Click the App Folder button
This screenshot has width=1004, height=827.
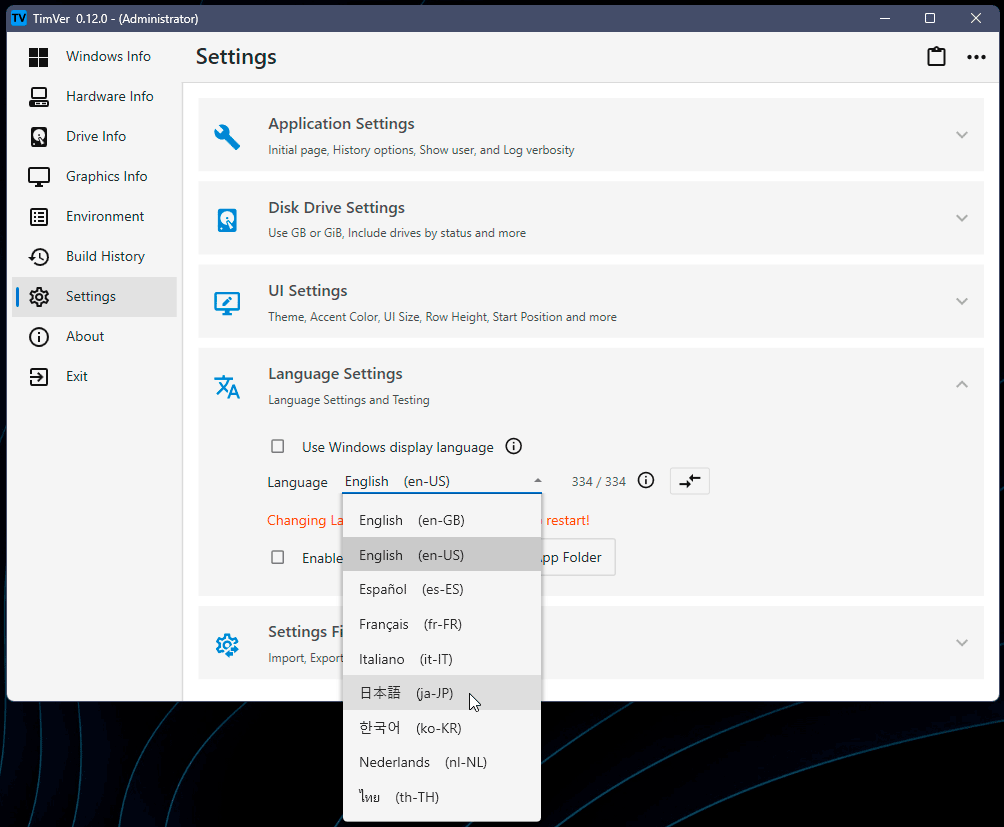point(578,557)
